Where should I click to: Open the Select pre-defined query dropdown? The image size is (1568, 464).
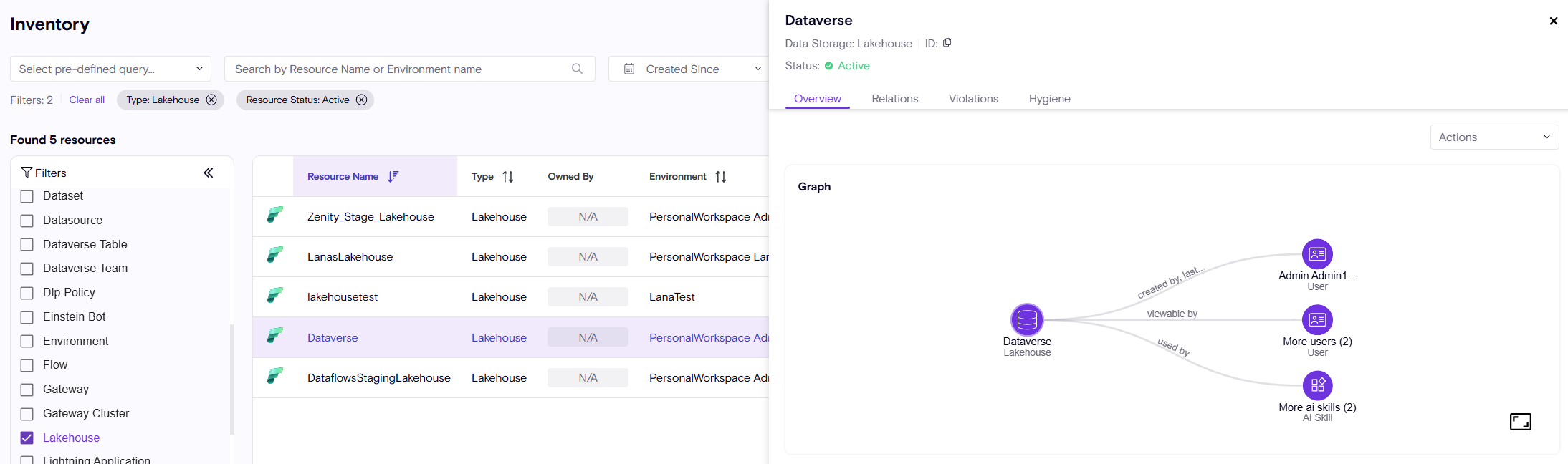tap(110, 69)
